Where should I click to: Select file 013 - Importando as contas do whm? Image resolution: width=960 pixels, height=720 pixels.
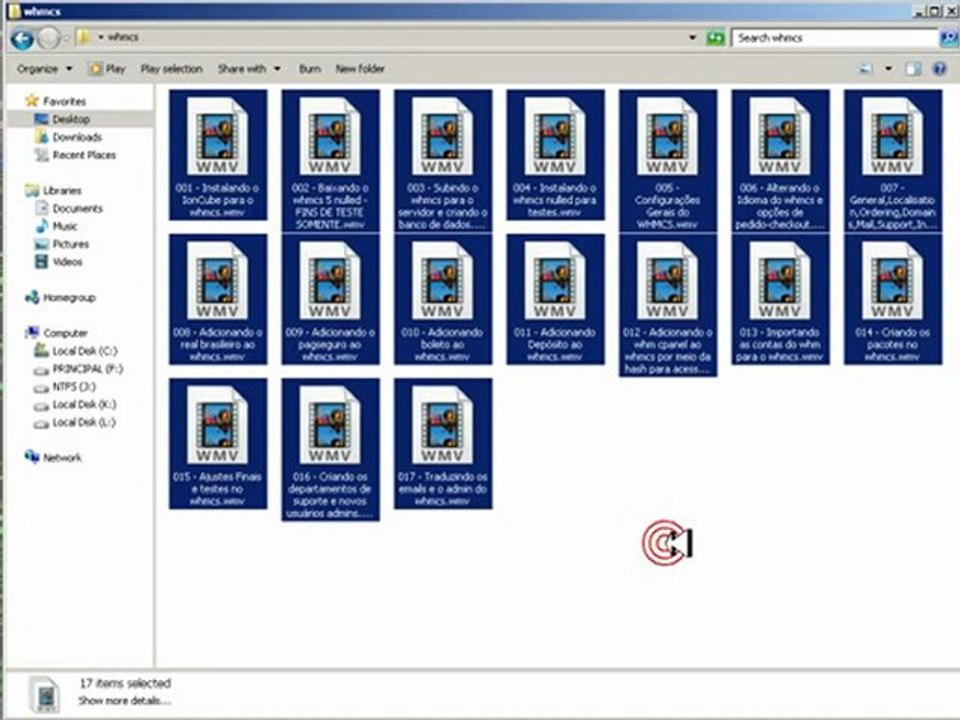coord(781,299)
